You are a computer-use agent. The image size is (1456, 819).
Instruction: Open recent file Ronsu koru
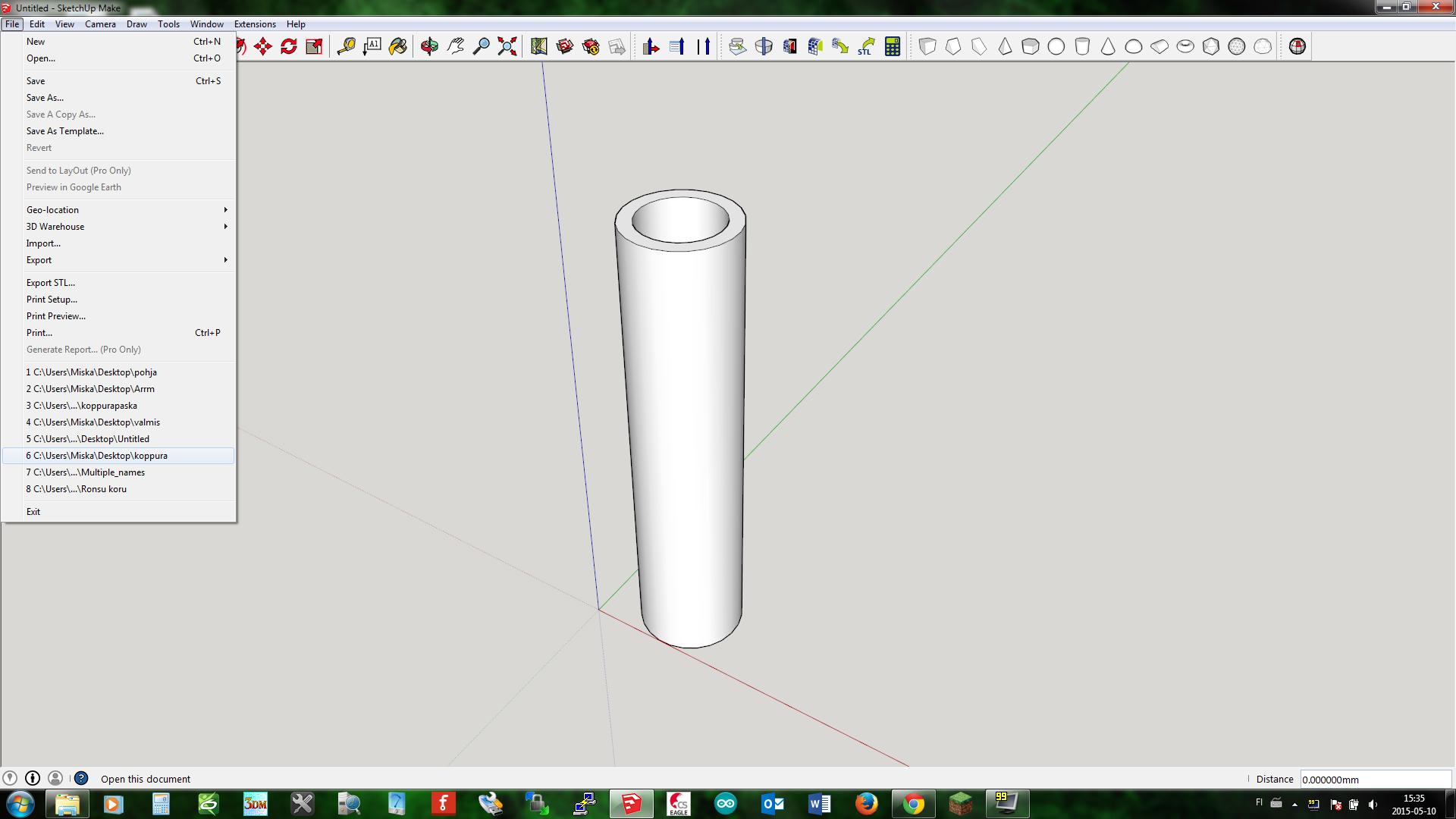(x=119, y=489)
